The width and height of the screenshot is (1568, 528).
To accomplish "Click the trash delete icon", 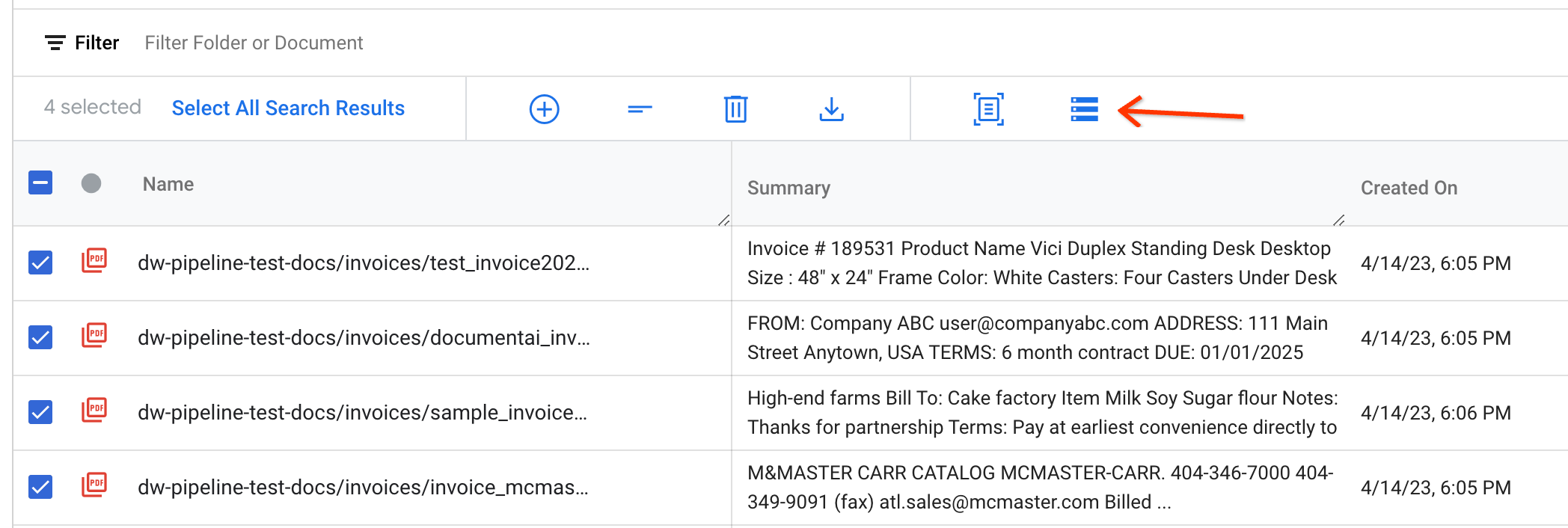I will 735,109.
